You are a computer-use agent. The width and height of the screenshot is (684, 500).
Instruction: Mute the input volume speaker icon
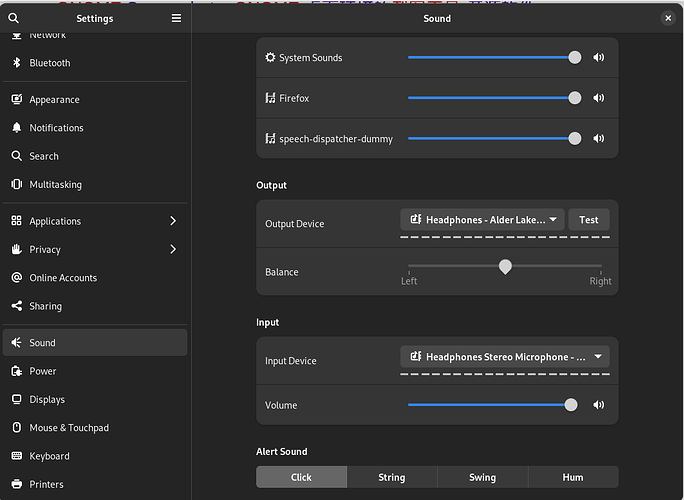pos(598,405)
